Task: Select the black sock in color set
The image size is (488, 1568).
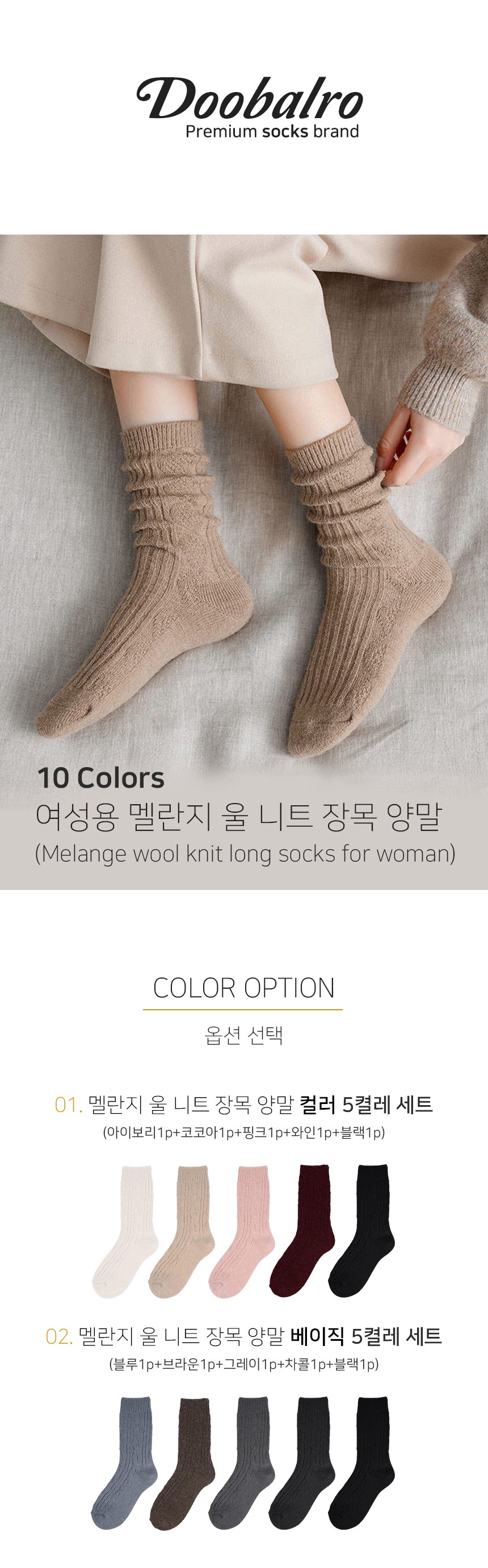Action: (x=361, y=1230)
